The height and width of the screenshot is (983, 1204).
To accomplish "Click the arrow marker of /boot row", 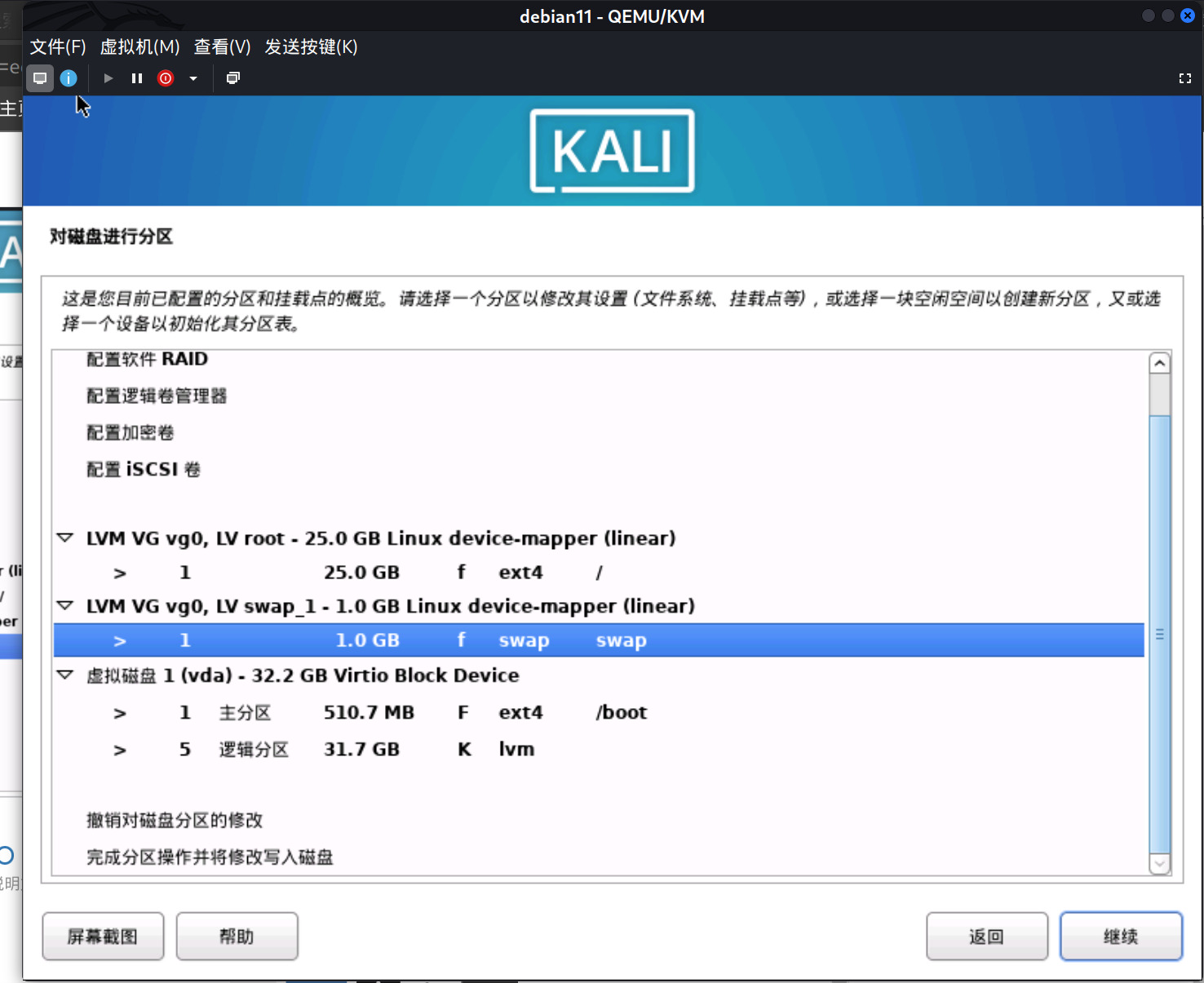I will coord(120,714).
